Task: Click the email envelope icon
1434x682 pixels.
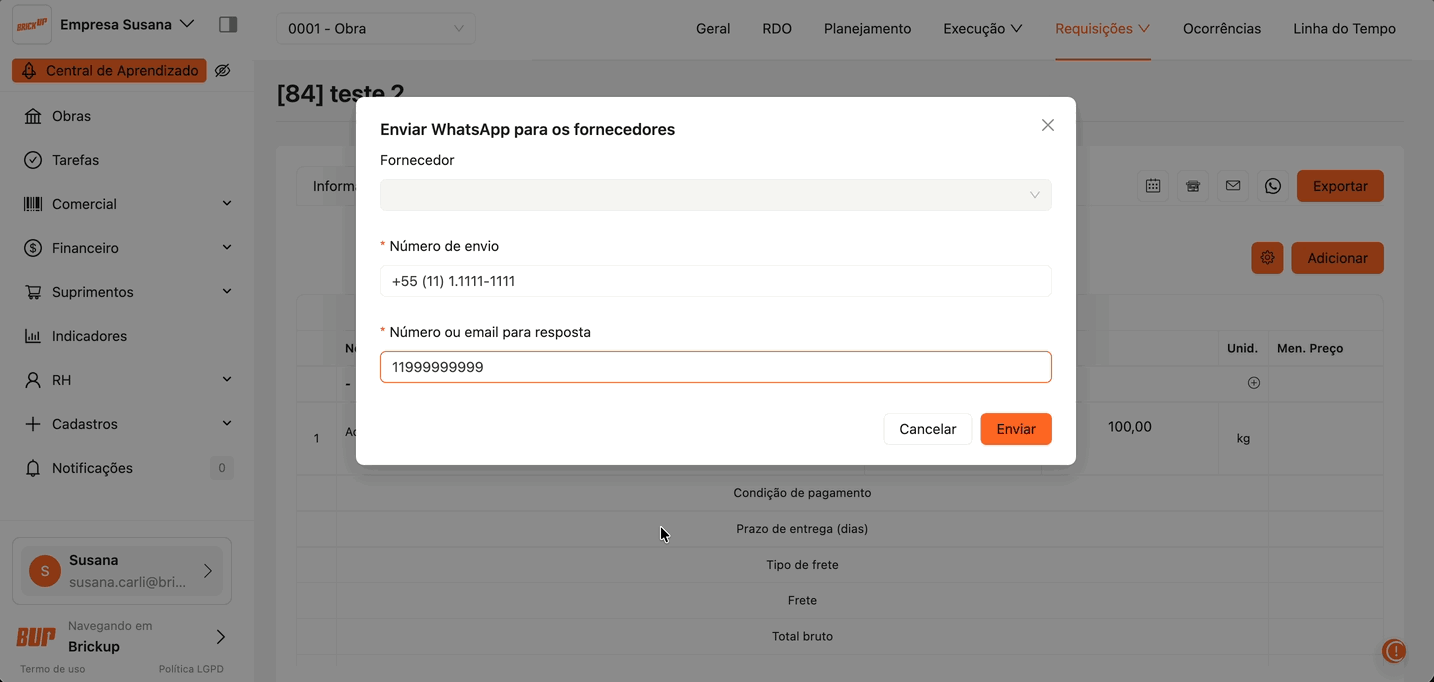Action: (x=1233, y=186)
